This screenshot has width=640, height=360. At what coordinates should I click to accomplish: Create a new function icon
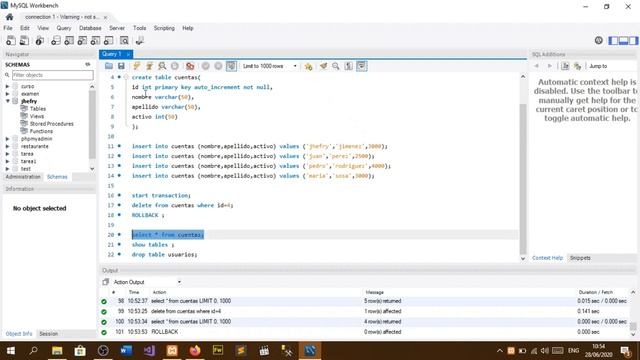tap(109, 40)
